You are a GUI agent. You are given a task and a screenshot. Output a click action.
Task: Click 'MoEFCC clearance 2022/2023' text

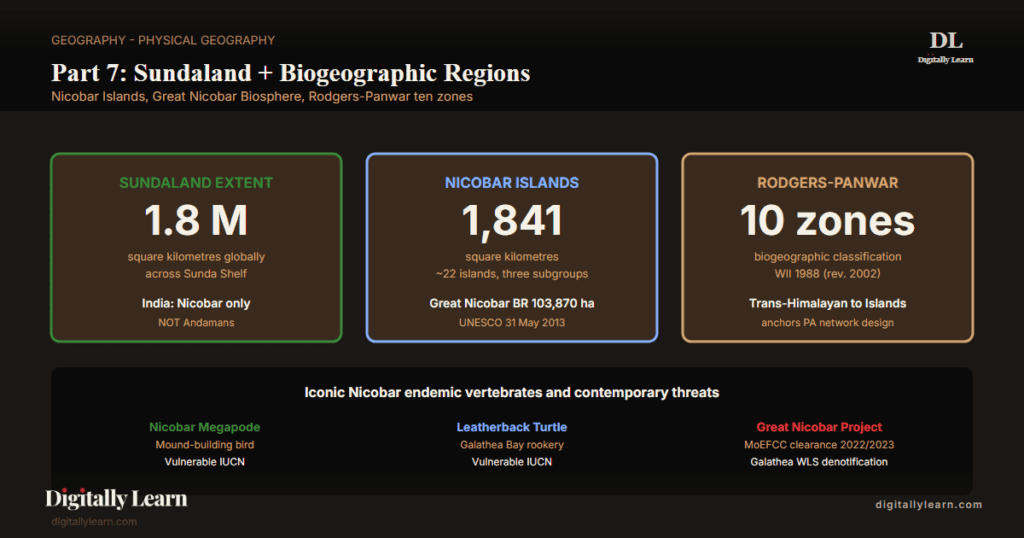819,445
